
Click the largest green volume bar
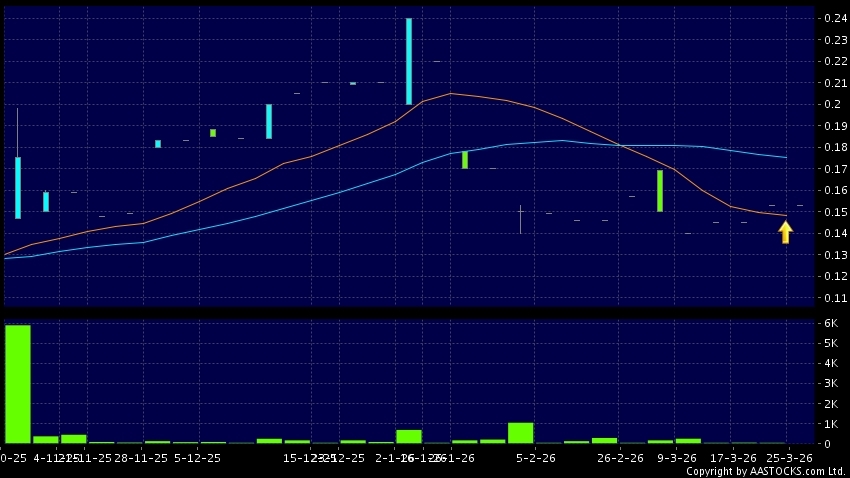pos(17,384)
